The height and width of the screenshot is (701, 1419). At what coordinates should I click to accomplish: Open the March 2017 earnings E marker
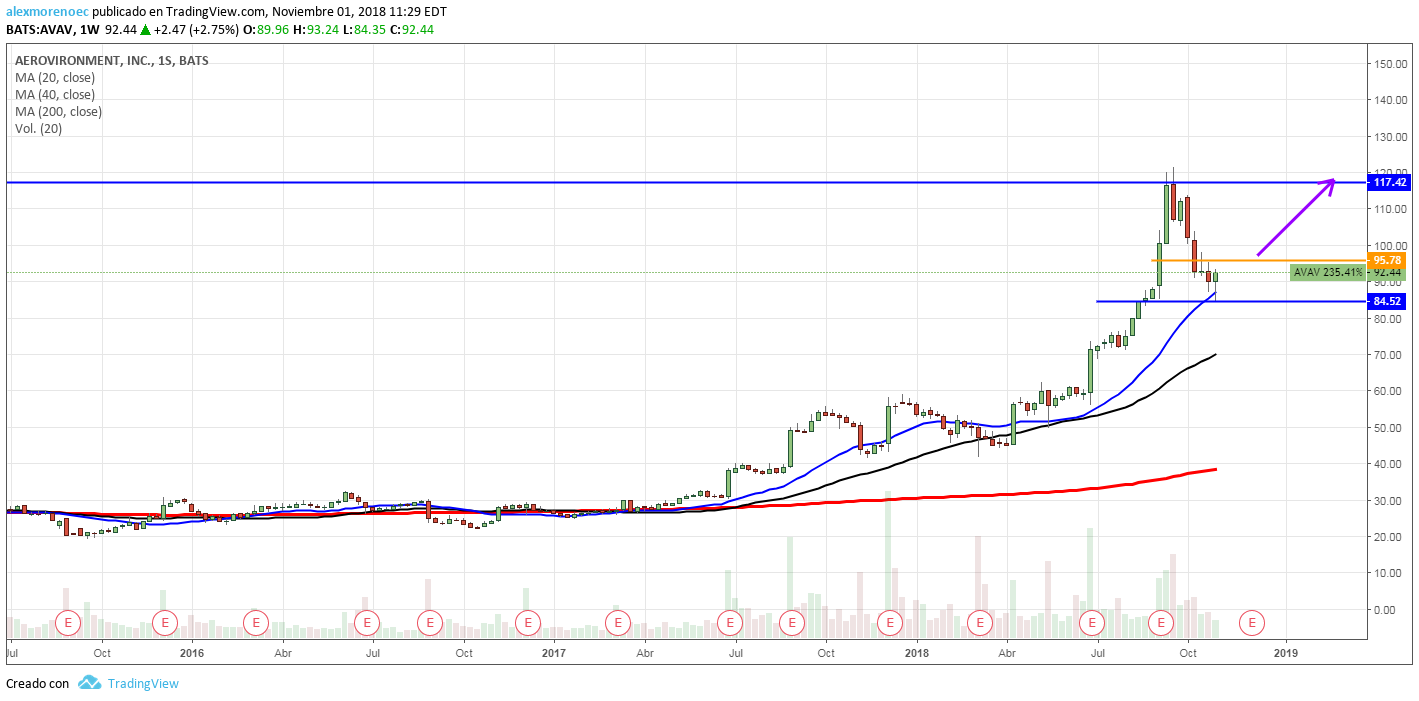618,622
